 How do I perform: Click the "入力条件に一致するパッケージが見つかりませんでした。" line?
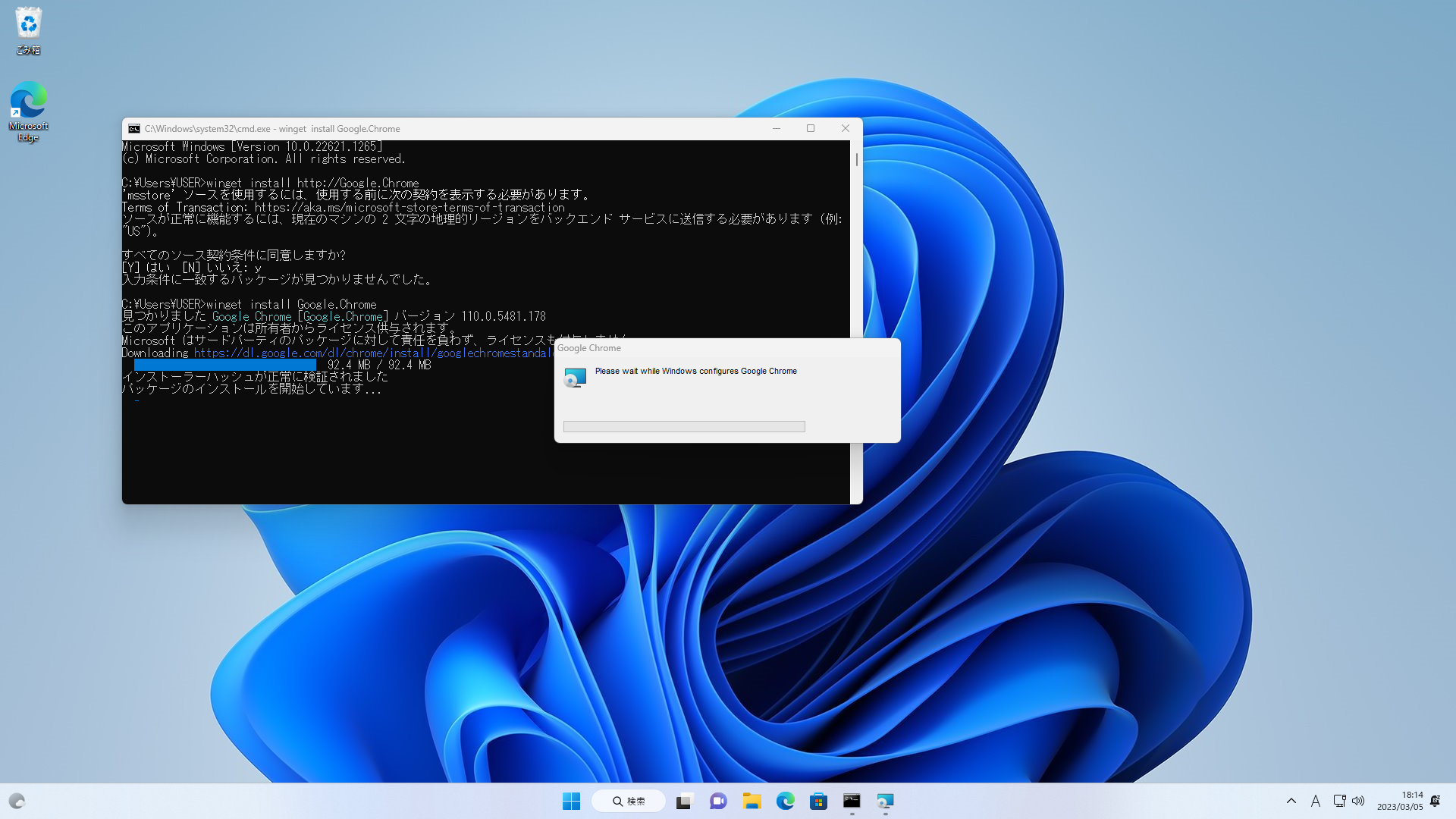(279, 280)
